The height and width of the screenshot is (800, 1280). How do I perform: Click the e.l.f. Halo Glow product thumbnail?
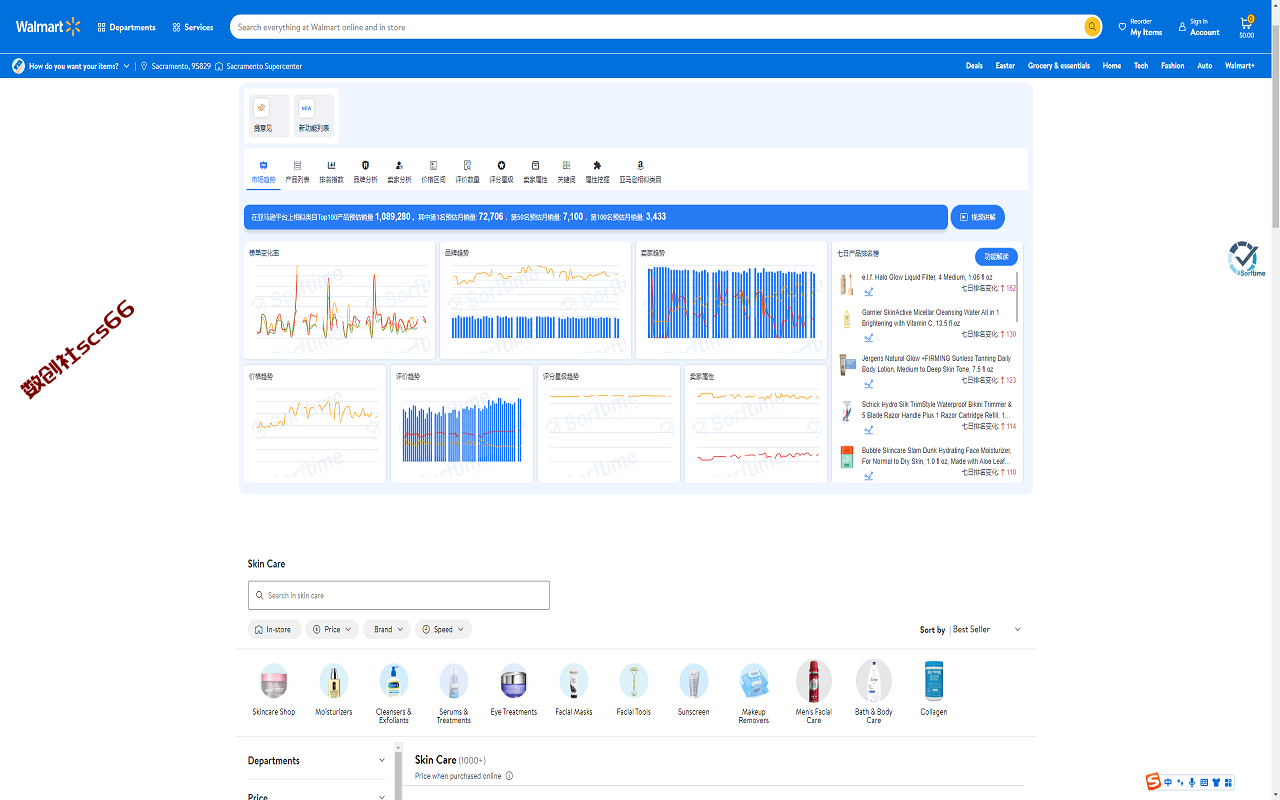pos(847,284)
